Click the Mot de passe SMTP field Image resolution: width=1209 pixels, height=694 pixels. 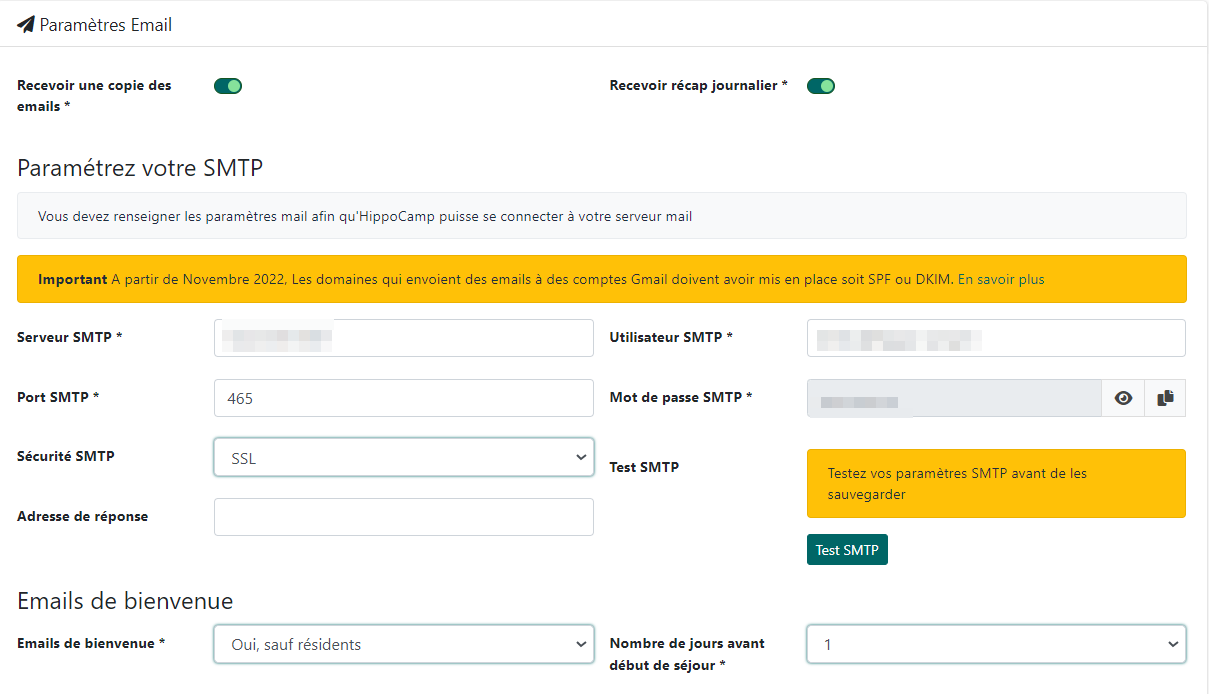tap(953, 398)
